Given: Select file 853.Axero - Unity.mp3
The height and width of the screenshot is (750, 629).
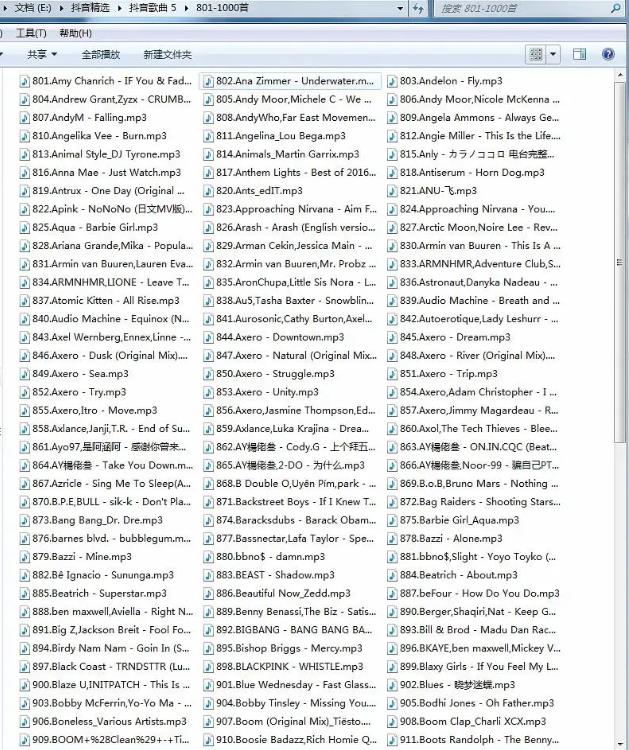Looking at the screenshot, I should coord(261,392).
